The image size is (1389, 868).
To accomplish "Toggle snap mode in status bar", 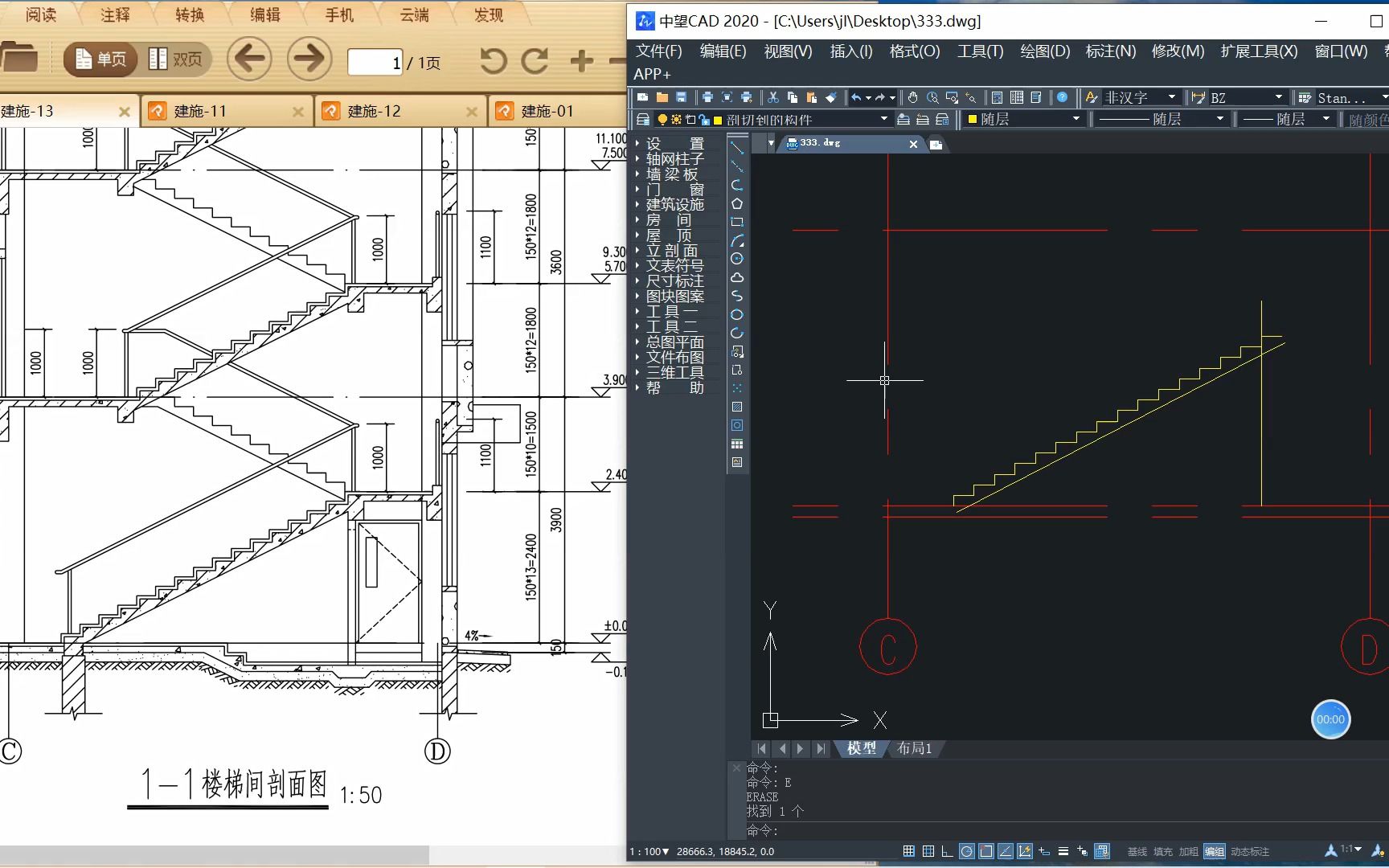I will tap(909, 851).
